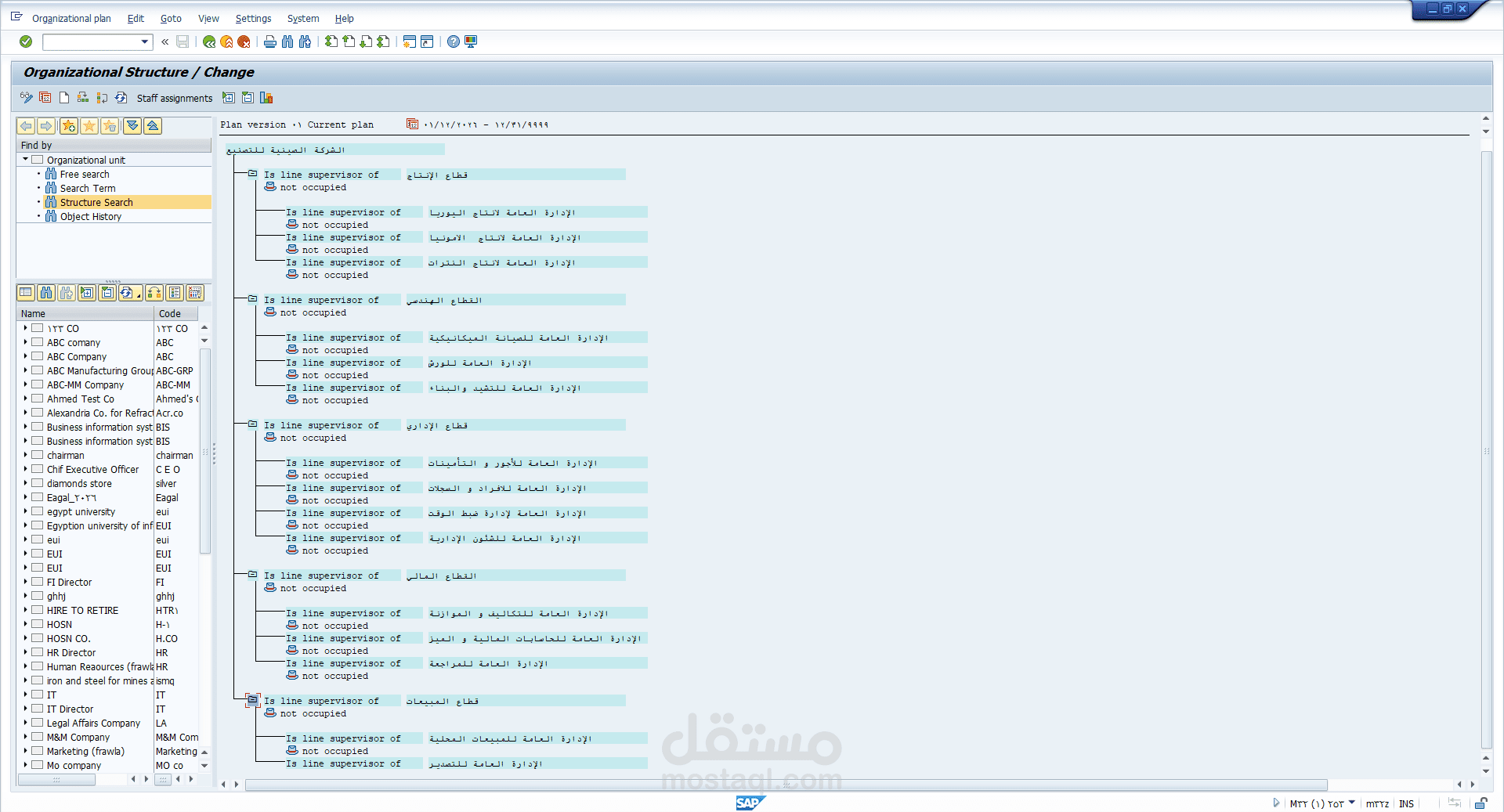The width and height of the screenshot is (1504, 812).
Task: Click the Staff assignments button
Action: (175, 98)
